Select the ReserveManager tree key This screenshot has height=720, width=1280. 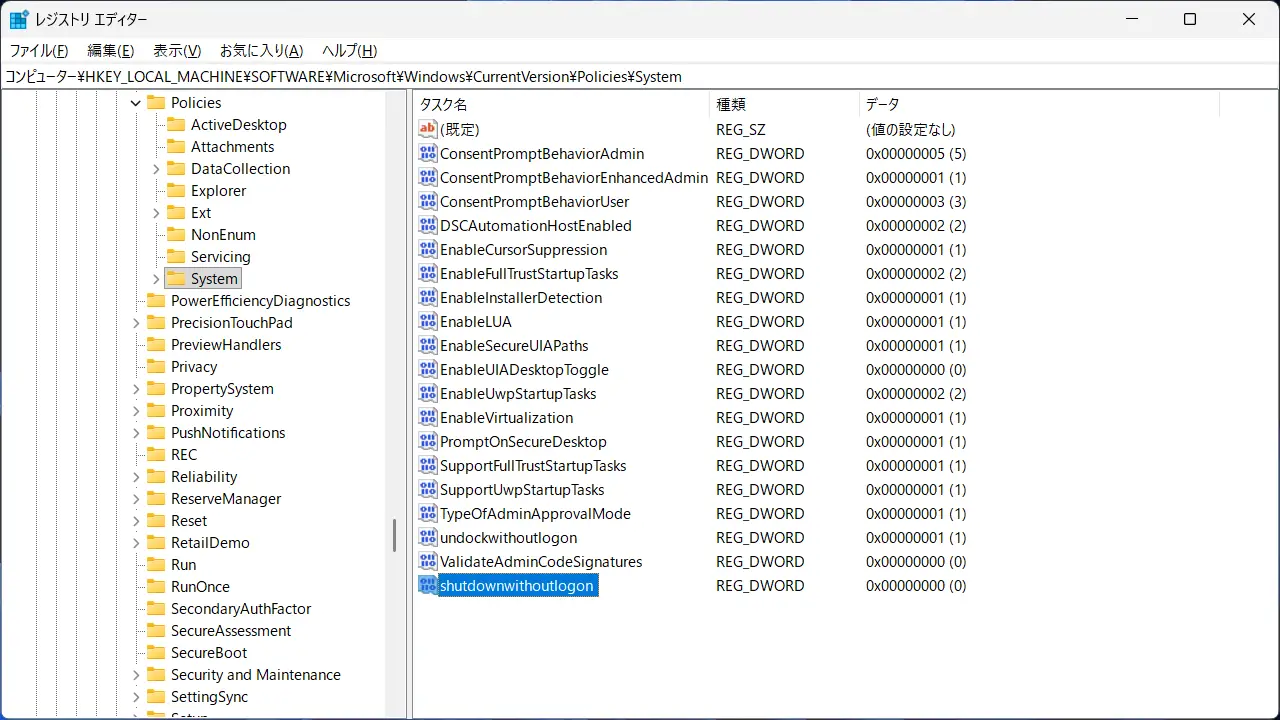click(226, 498)
